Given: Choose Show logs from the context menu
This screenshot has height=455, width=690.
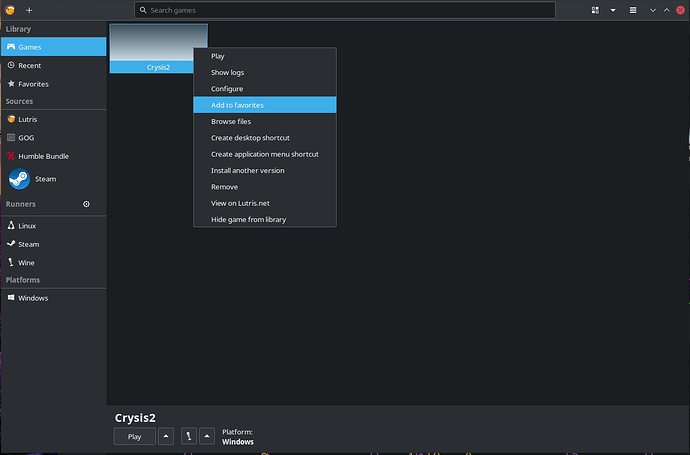Looking at the screenshot, I should (265, 72).
